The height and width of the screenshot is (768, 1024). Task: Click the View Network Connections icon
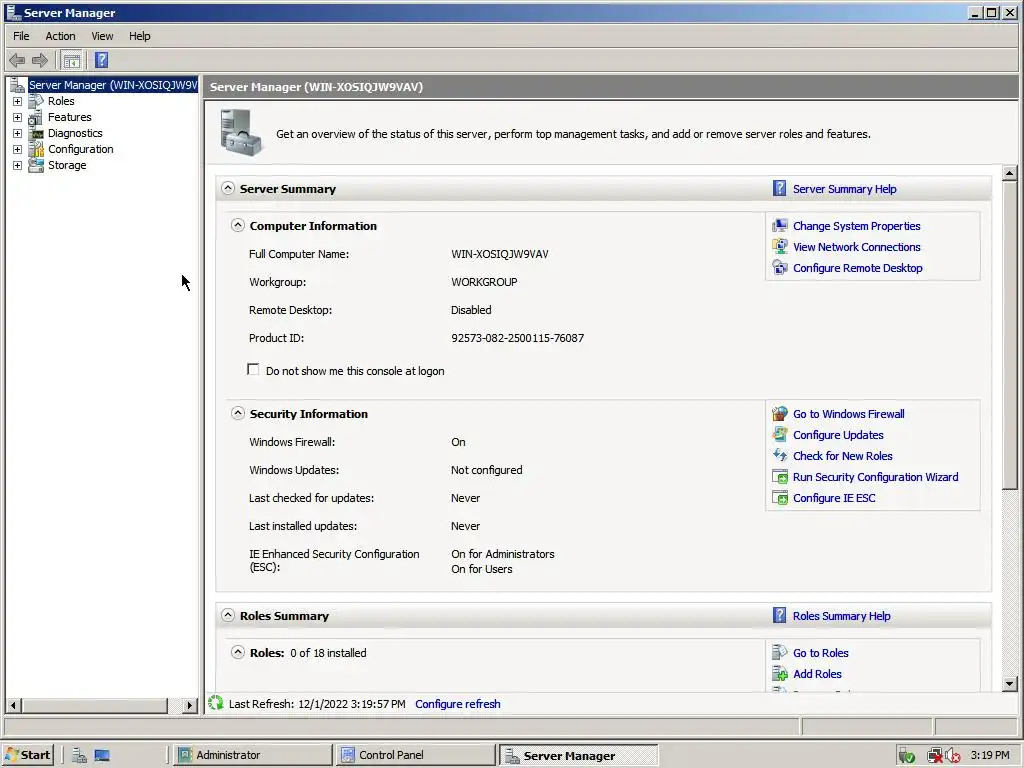click(x=780, y=247)
